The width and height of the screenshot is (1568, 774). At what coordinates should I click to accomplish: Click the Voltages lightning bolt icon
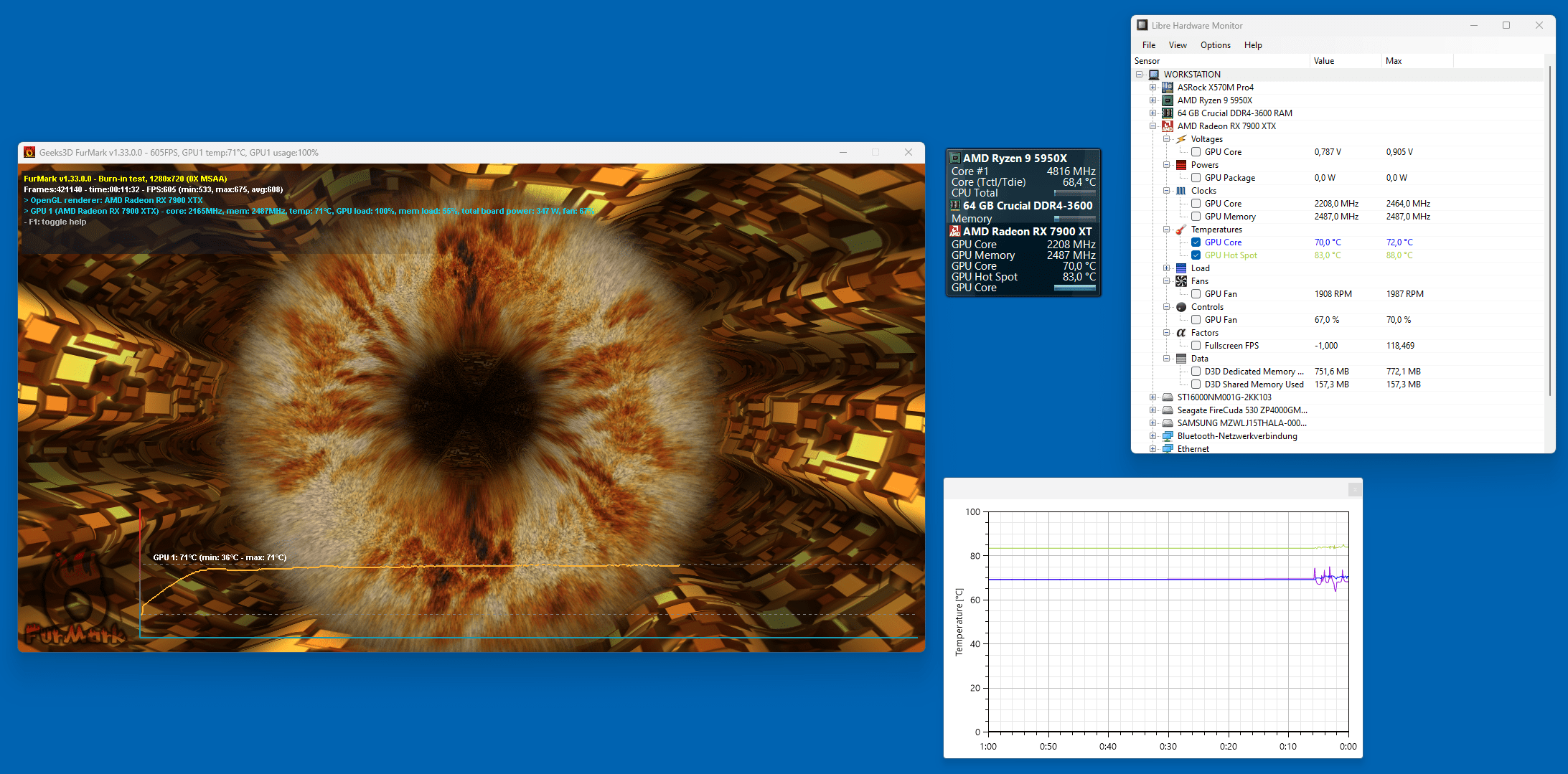coord(1181,139)
